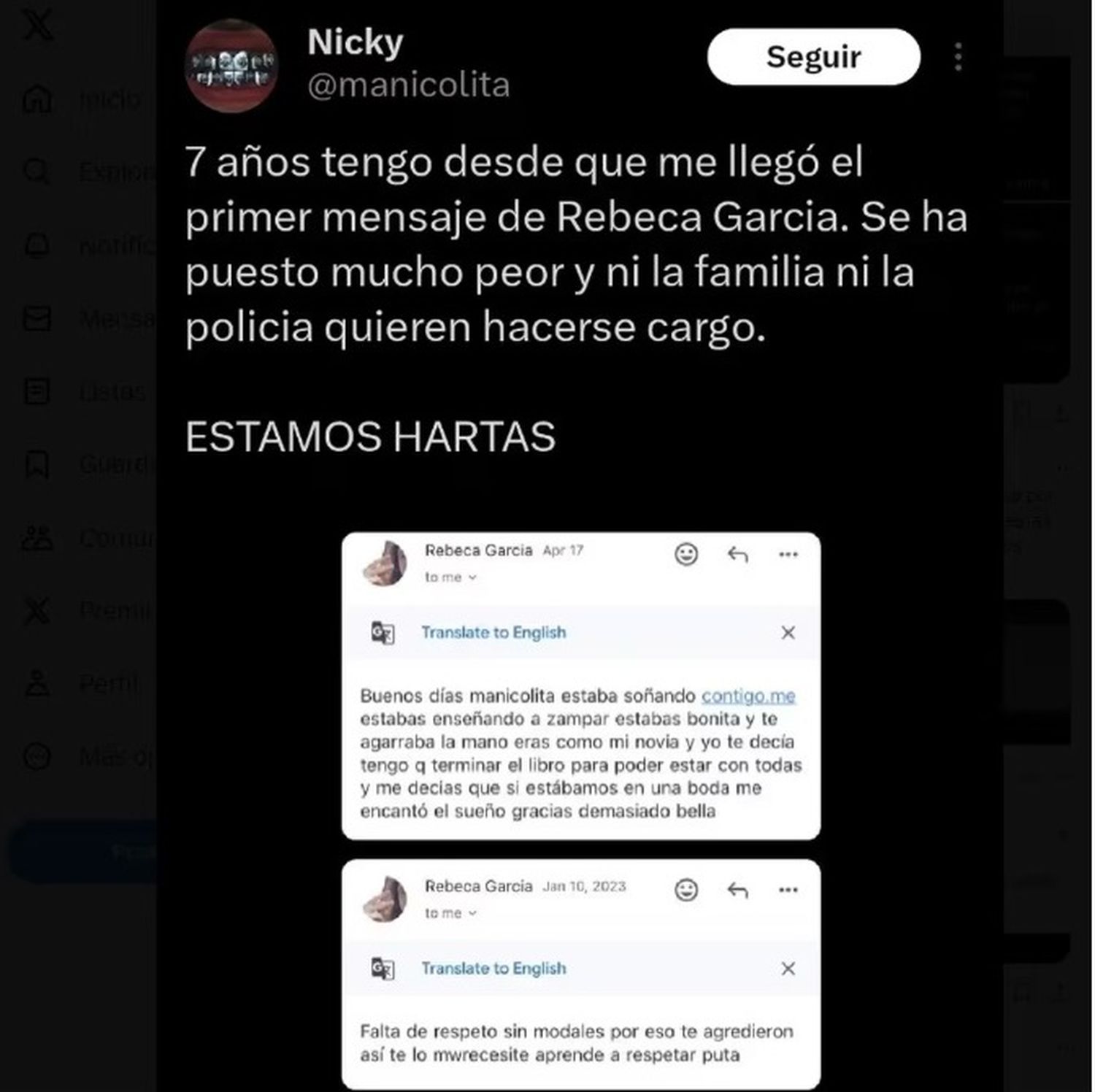The image size is (1095, 1092).
Task: Click the X logo in the sidebar
Action: click(x=37, y=26)
